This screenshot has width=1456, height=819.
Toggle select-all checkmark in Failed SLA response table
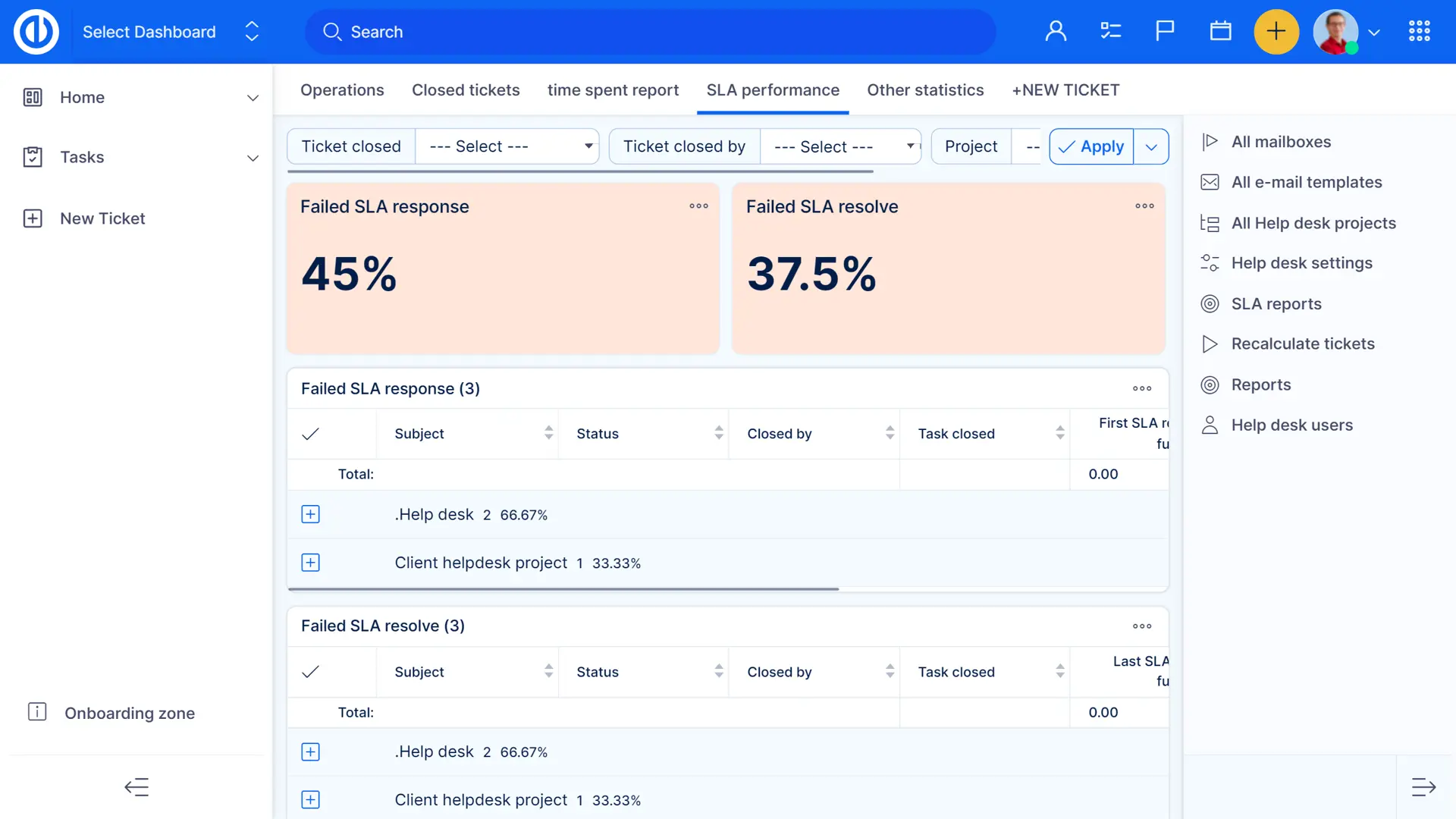coord(310,434)
